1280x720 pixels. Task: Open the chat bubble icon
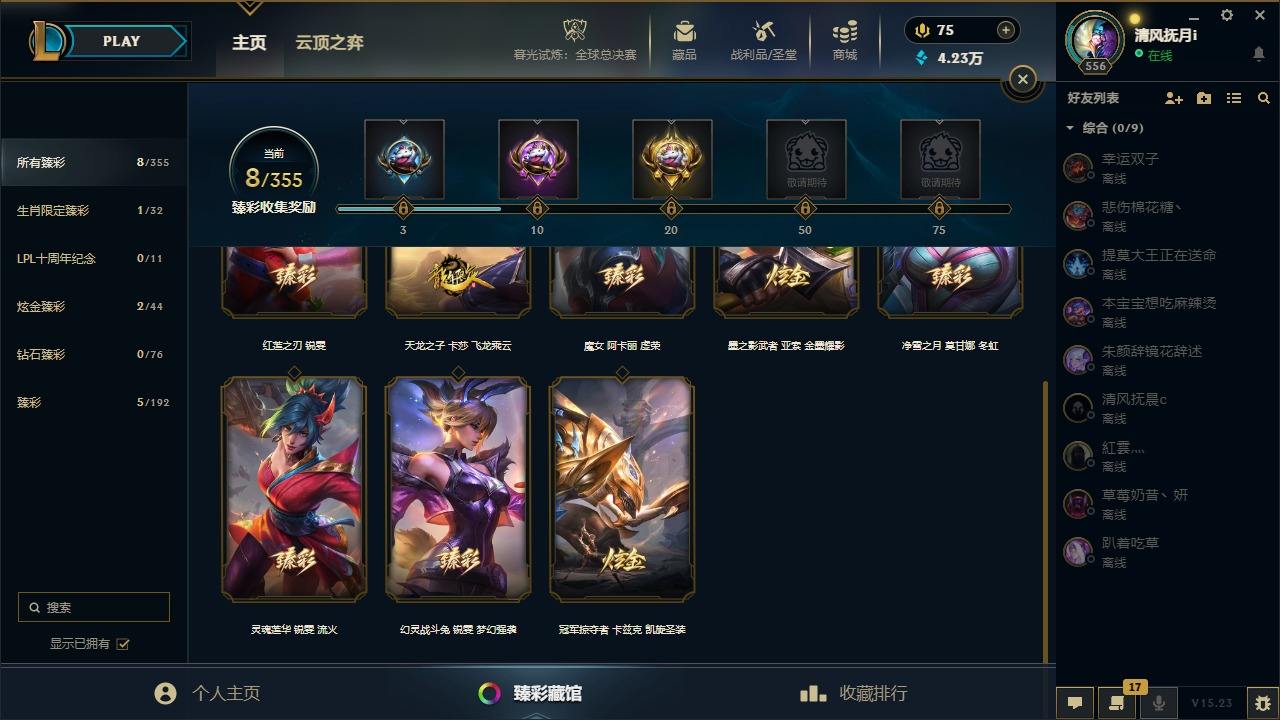tap(1075, 703)
